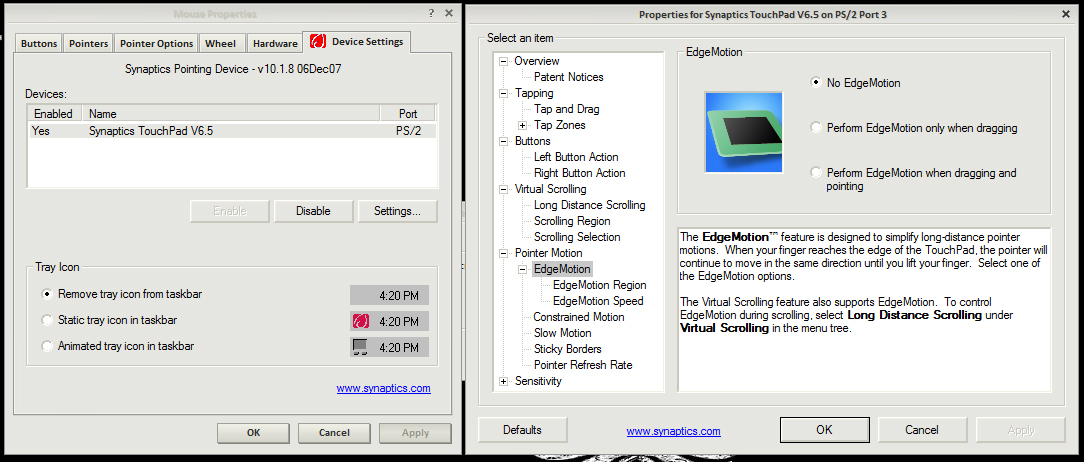This screenshot has width=1084, height=462.
Task: Select Pointer Refresh Rate tree item
Action: point(583,364)
